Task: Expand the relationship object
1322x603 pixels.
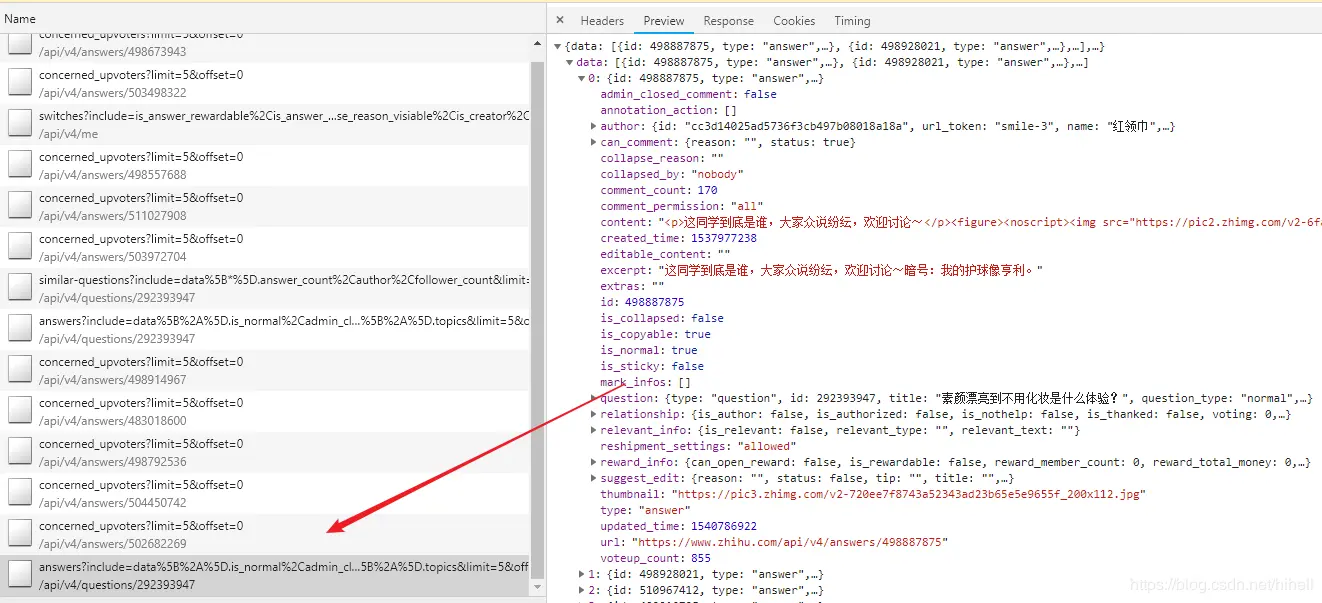Action: 594,414
